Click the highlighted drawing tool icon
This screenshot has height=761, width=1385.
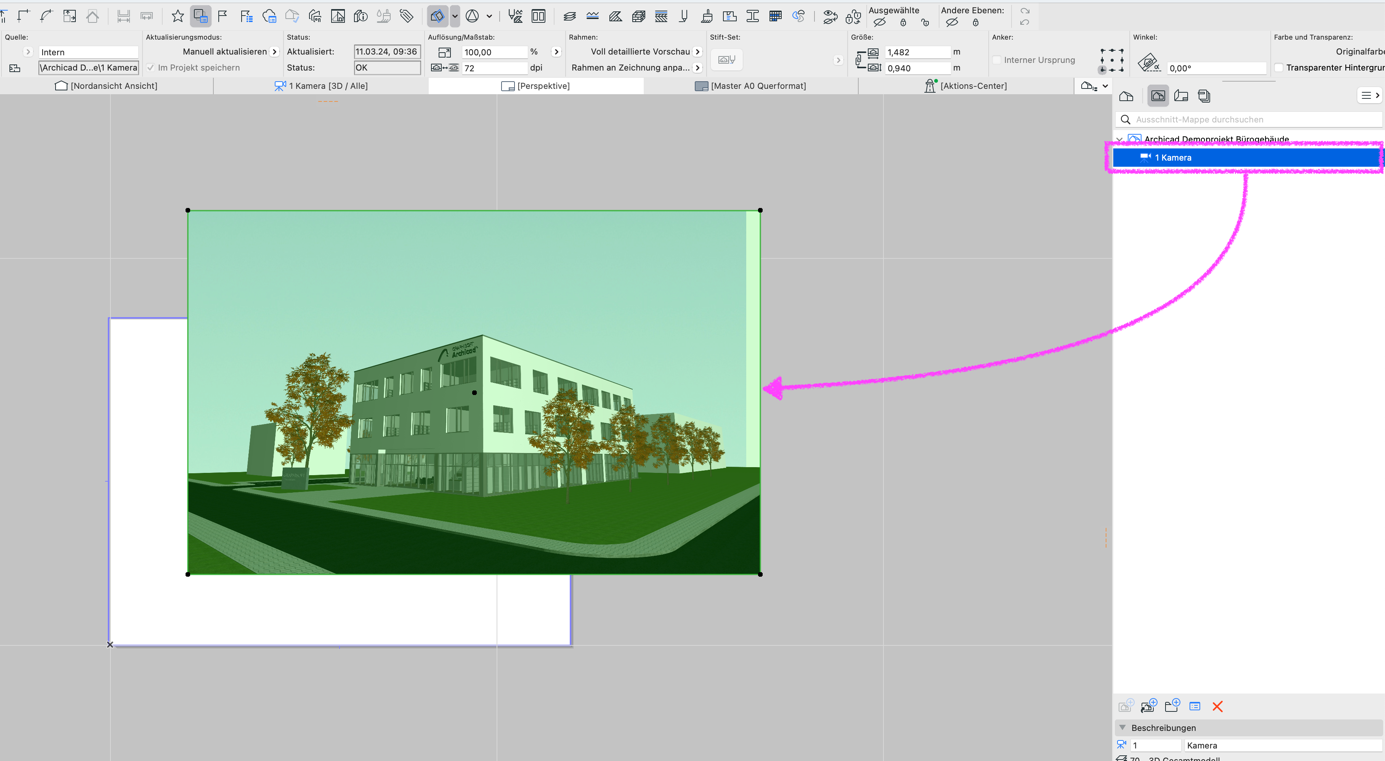click(x=201, y=16)
